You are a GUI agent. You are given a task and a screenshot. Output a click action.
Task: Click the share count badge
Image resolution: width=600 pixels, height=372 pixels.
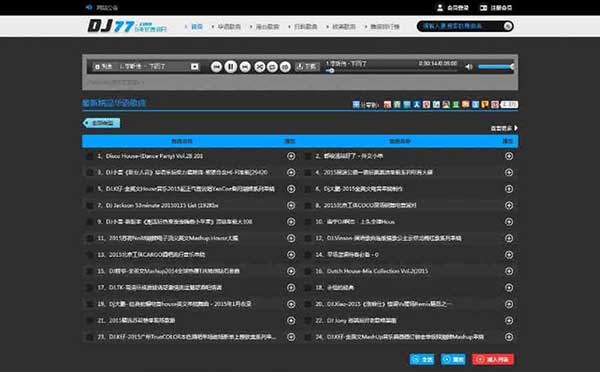509,104
